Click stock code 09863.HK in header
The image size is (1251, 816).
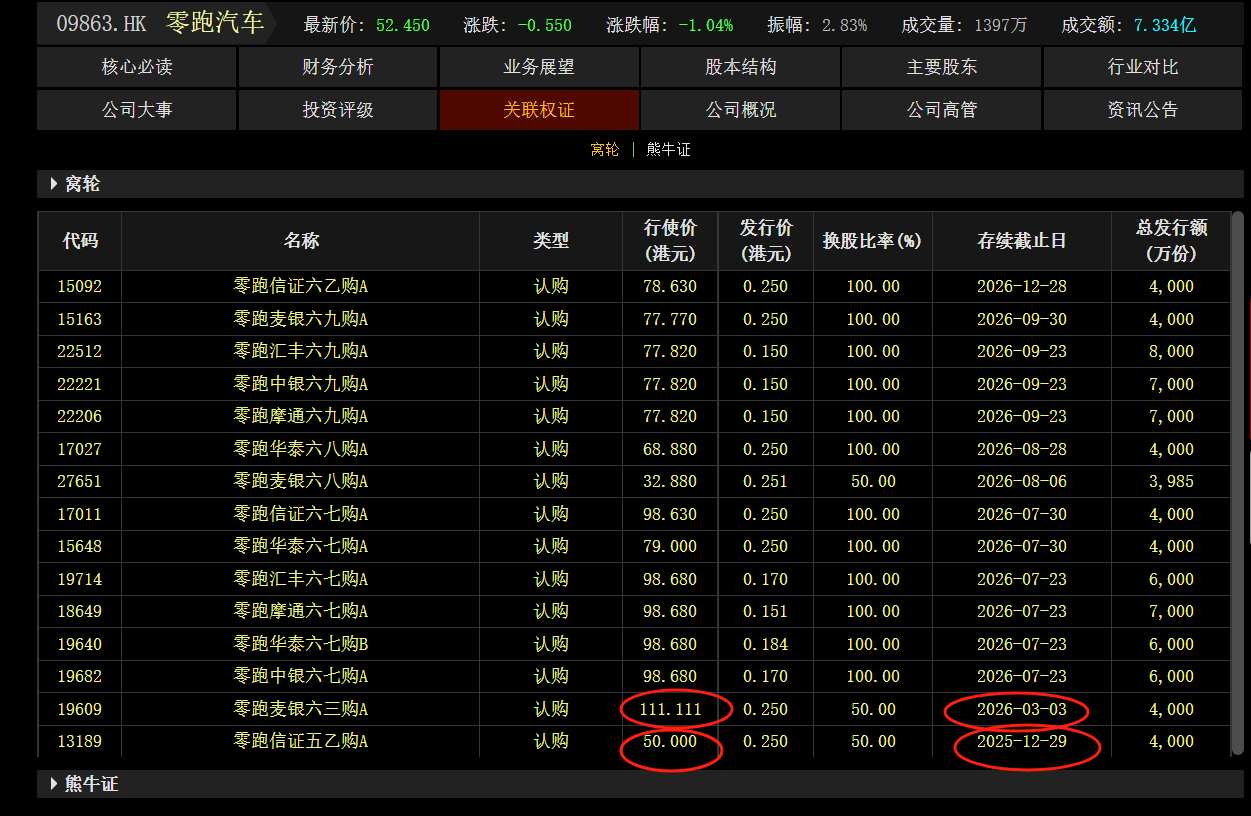pos(103,24)
